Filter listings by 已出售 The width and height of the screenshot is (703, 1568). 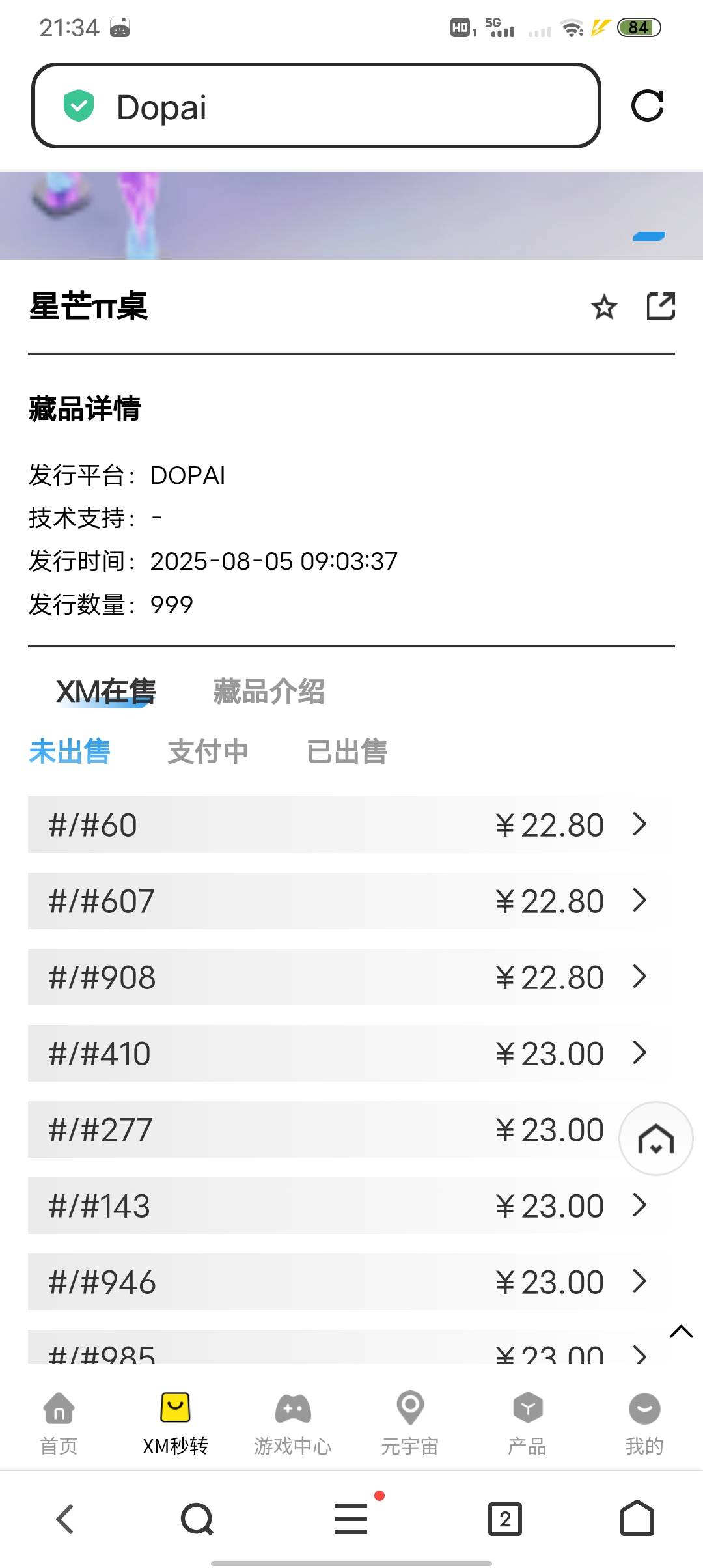coord(347,751)
